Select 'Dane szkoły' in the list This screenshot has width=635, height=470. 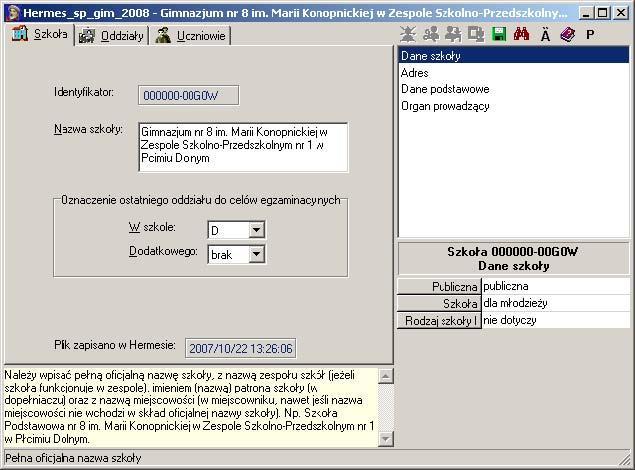point(514,56)
